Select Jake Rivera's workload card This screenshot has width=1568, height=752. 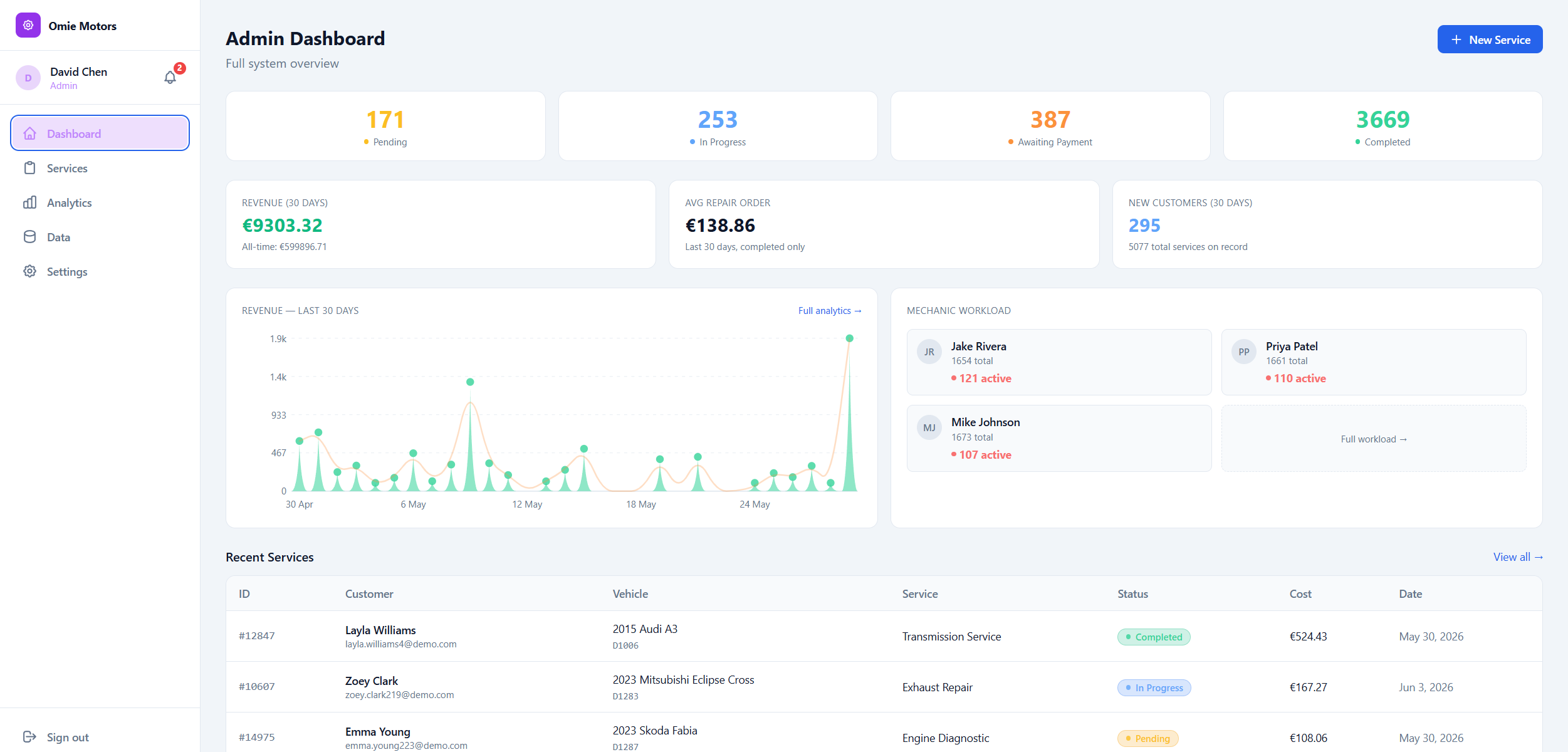[1059, 362]
